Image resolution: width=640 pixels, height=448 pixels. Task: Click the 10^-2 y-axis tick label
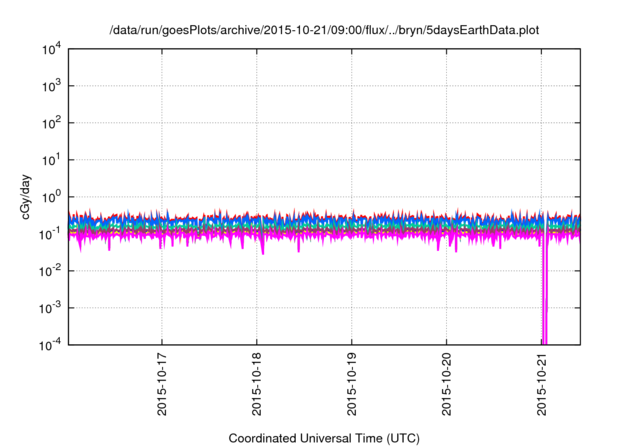(x=50, y=271)
